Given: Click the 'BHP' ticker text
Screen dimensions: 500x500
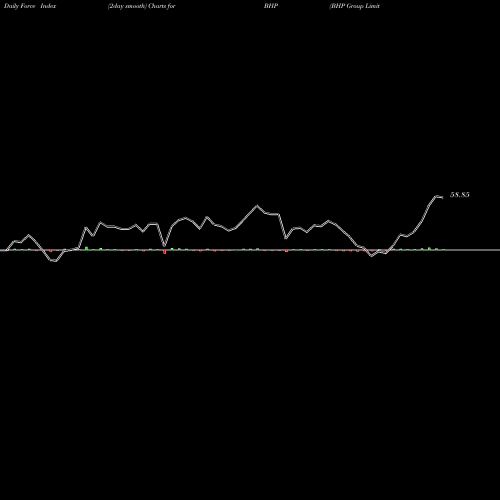Looking at the screenshot, I should click(271, 6).
